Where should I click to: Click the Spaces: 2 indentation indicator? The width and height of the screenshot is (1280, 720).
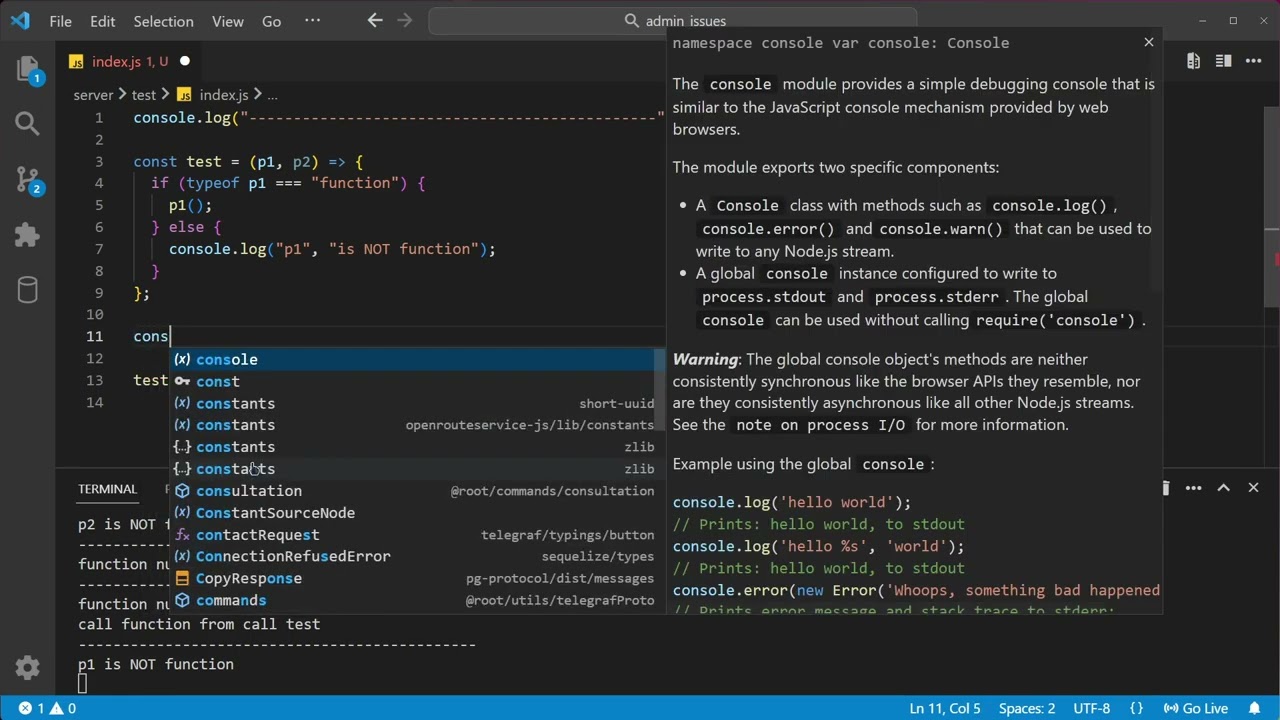click(x=1027, y=708)
